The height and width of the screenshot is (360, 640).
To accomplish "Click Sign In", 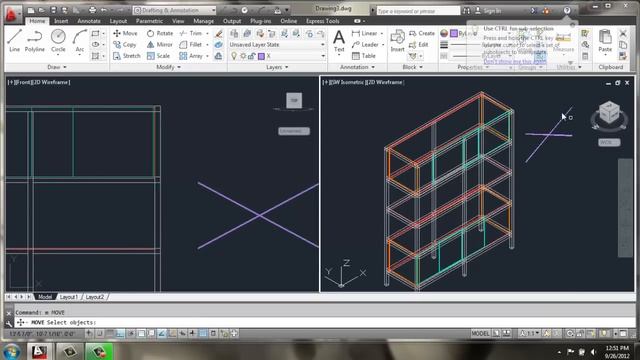I will [x=492, y=11].
